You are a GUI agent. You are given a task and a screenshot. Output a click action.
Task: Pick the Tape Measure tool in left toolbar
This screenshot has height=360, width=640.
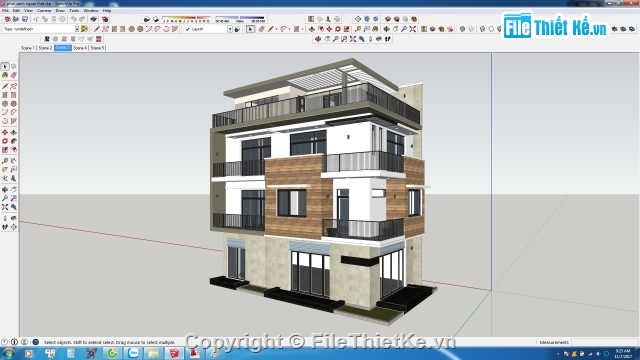5,161
